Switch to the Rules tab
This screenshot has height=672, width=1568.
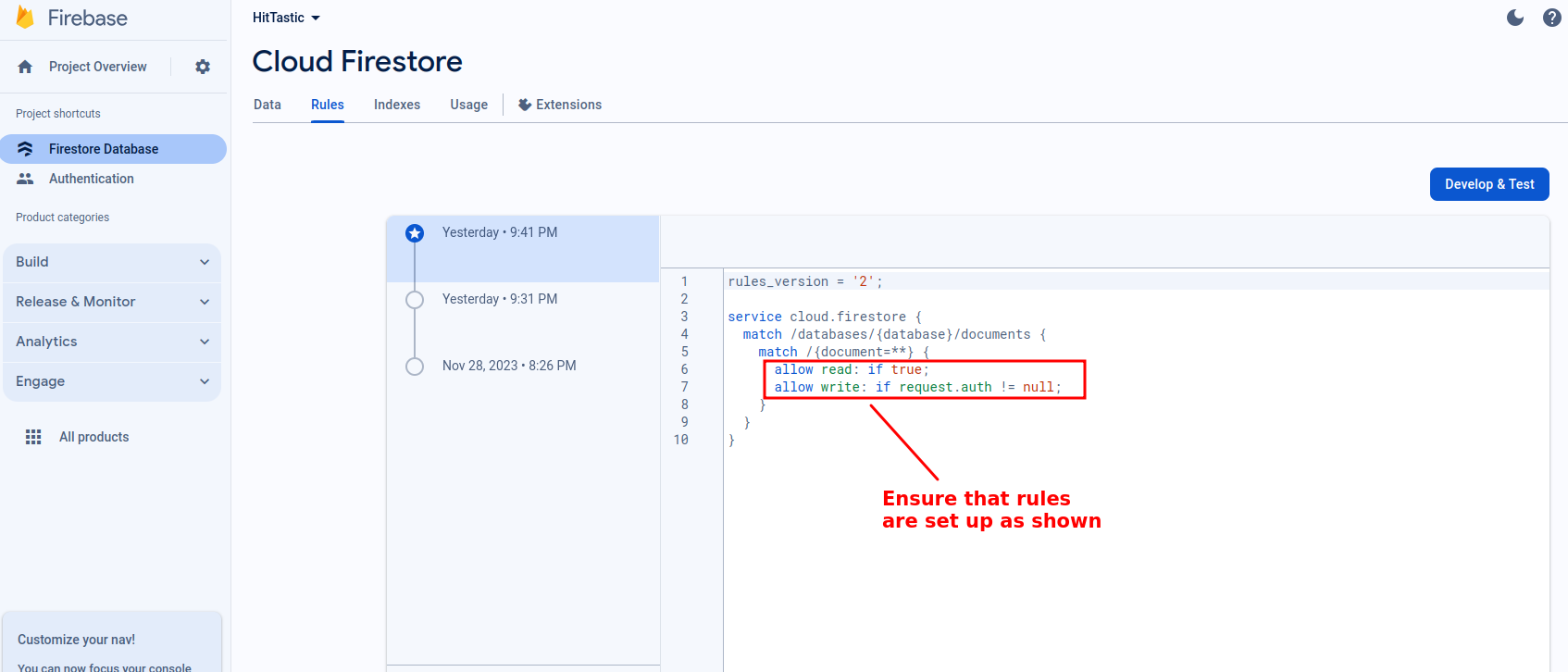(x=328, y=105)
